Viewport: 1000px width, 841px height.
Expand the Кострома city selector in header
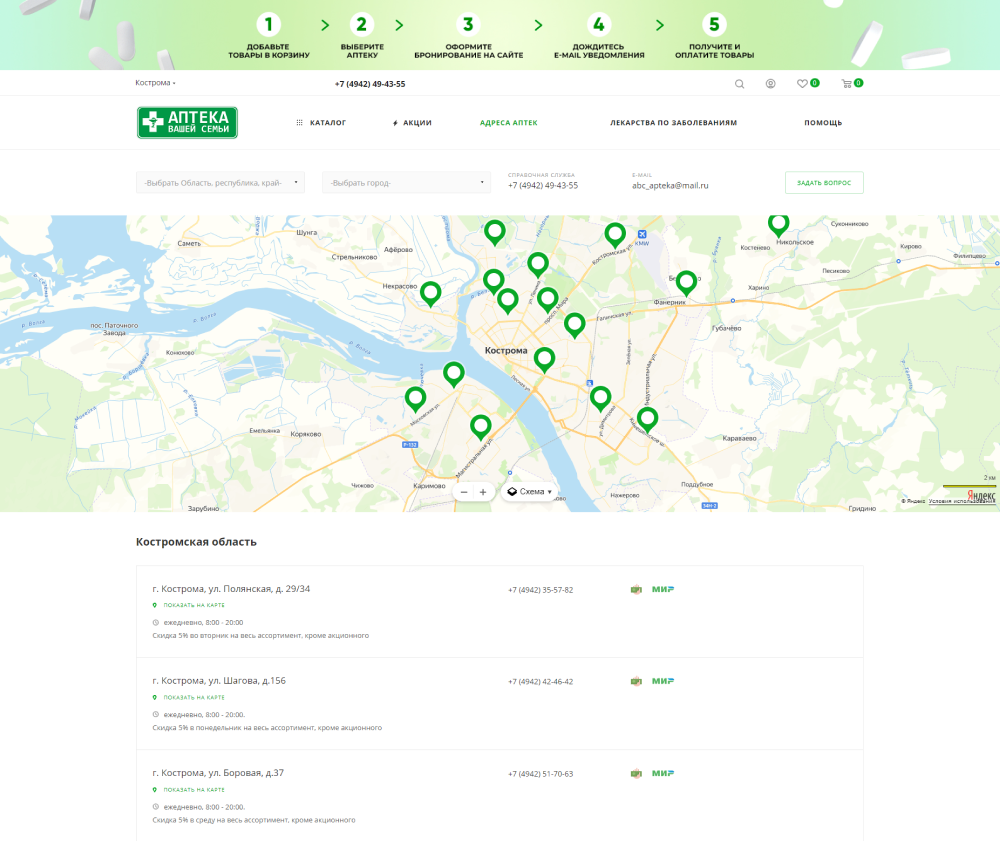(155, 83)
